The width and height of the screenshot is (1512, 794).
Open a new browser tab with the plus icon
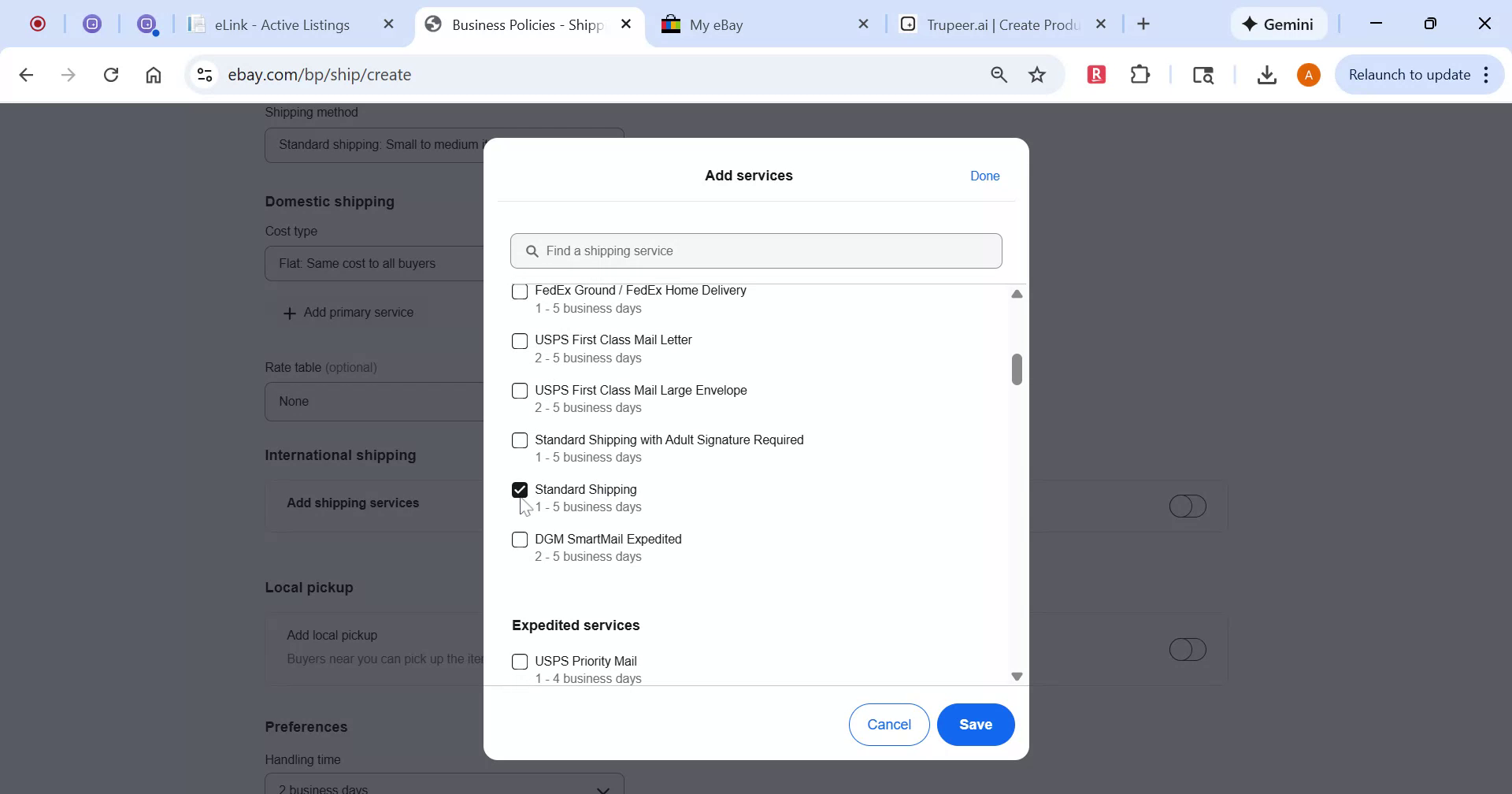(1143, 24)
